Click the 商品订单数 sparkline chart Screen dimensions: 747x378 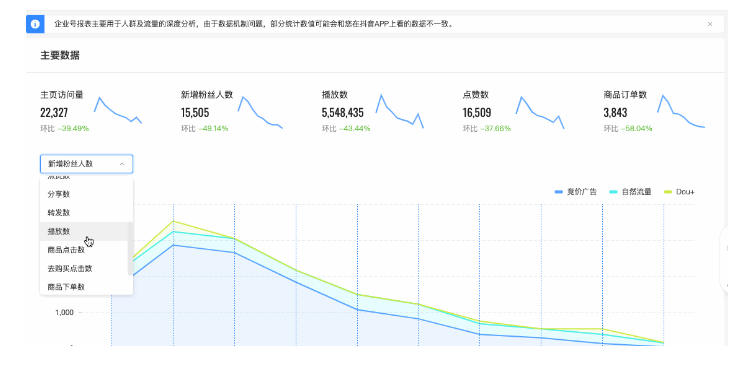(x=681, y=111)
